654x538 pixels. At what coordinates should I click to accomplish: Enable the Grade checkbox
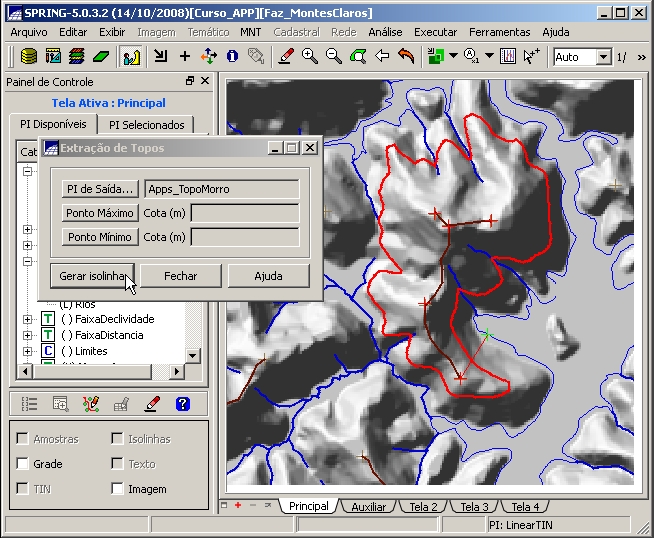click(23, 464)
